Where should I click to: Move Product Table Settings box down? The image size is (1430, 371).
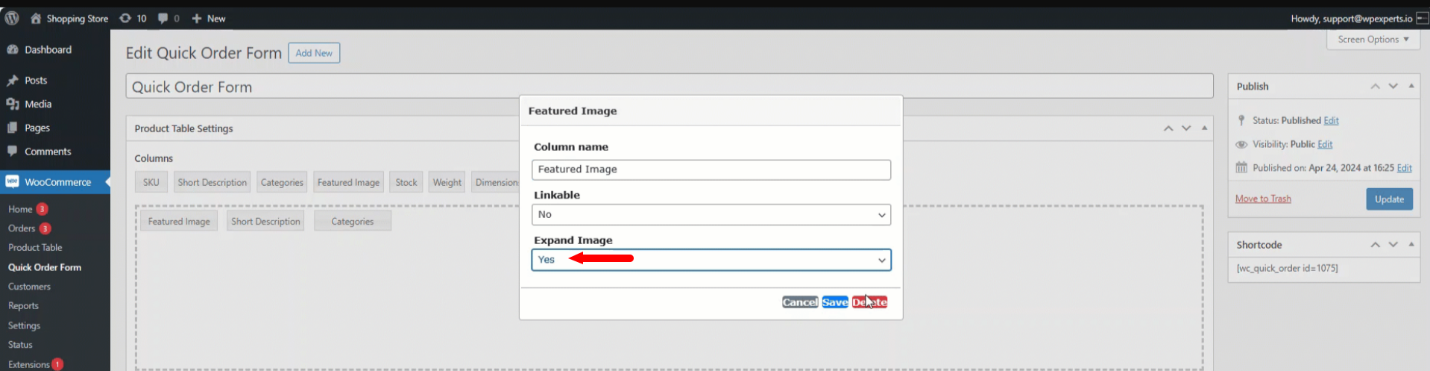1186,128
